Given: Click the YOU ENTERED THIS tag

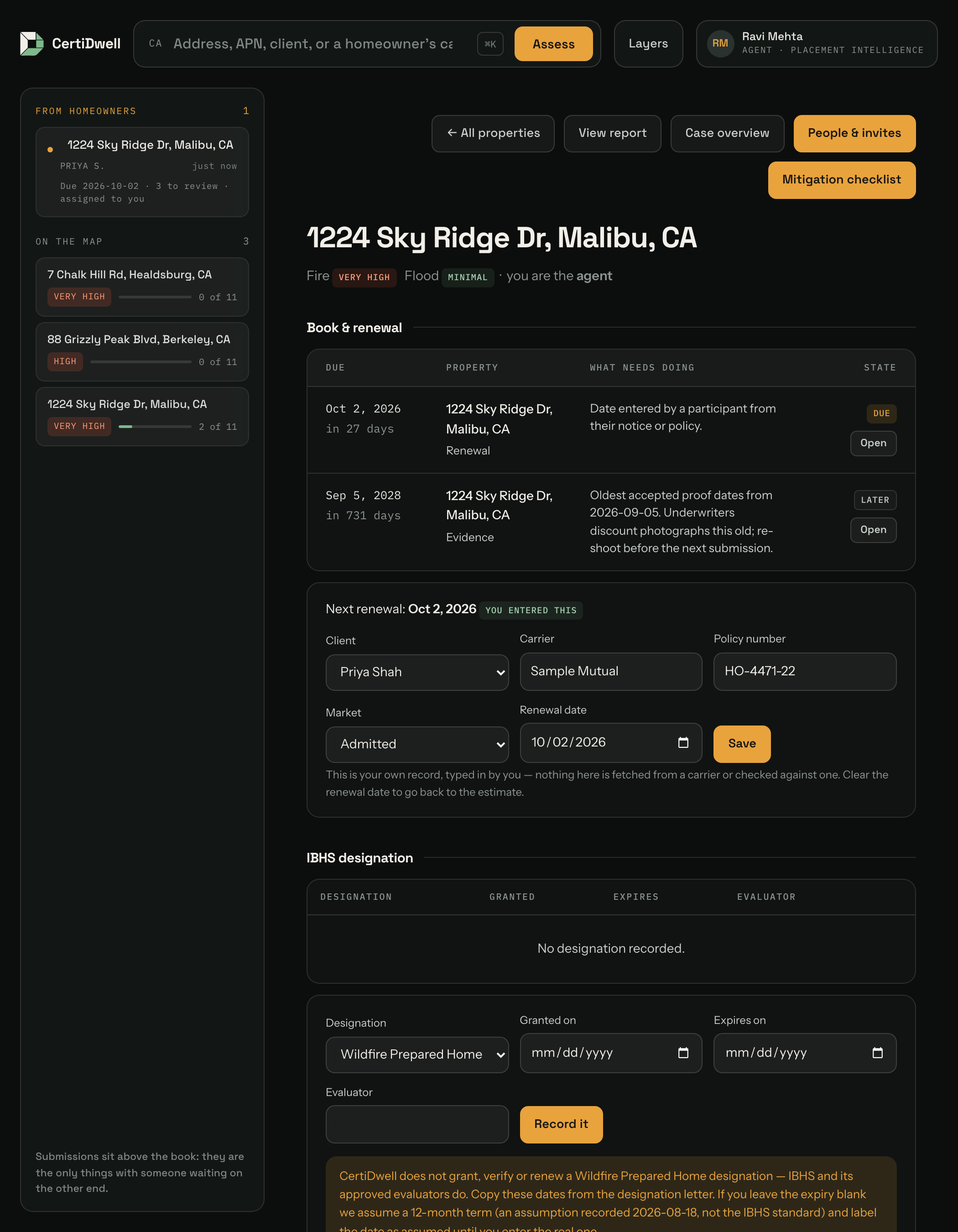Looking at the screenshot, I should click(x=531, y=611).
